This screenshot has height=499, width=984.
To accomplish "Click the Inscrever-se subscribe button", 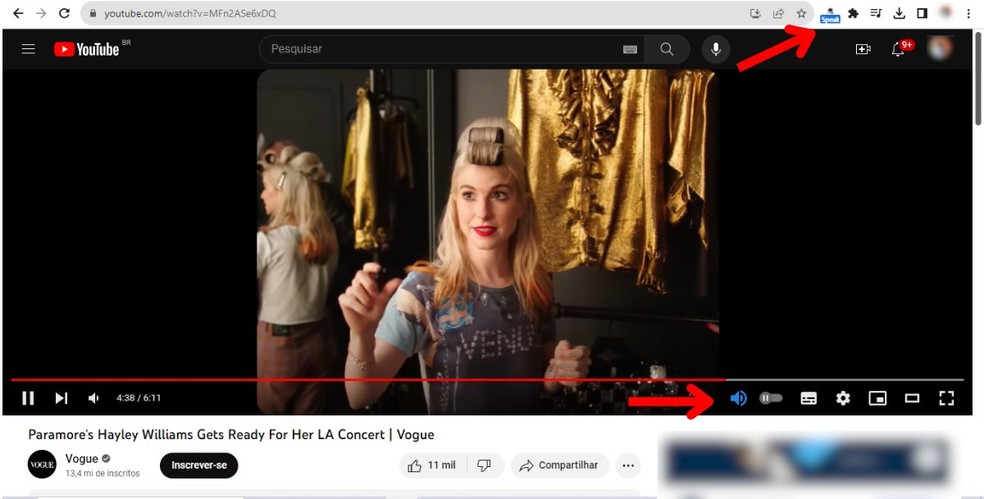I will tap(199, 466).
